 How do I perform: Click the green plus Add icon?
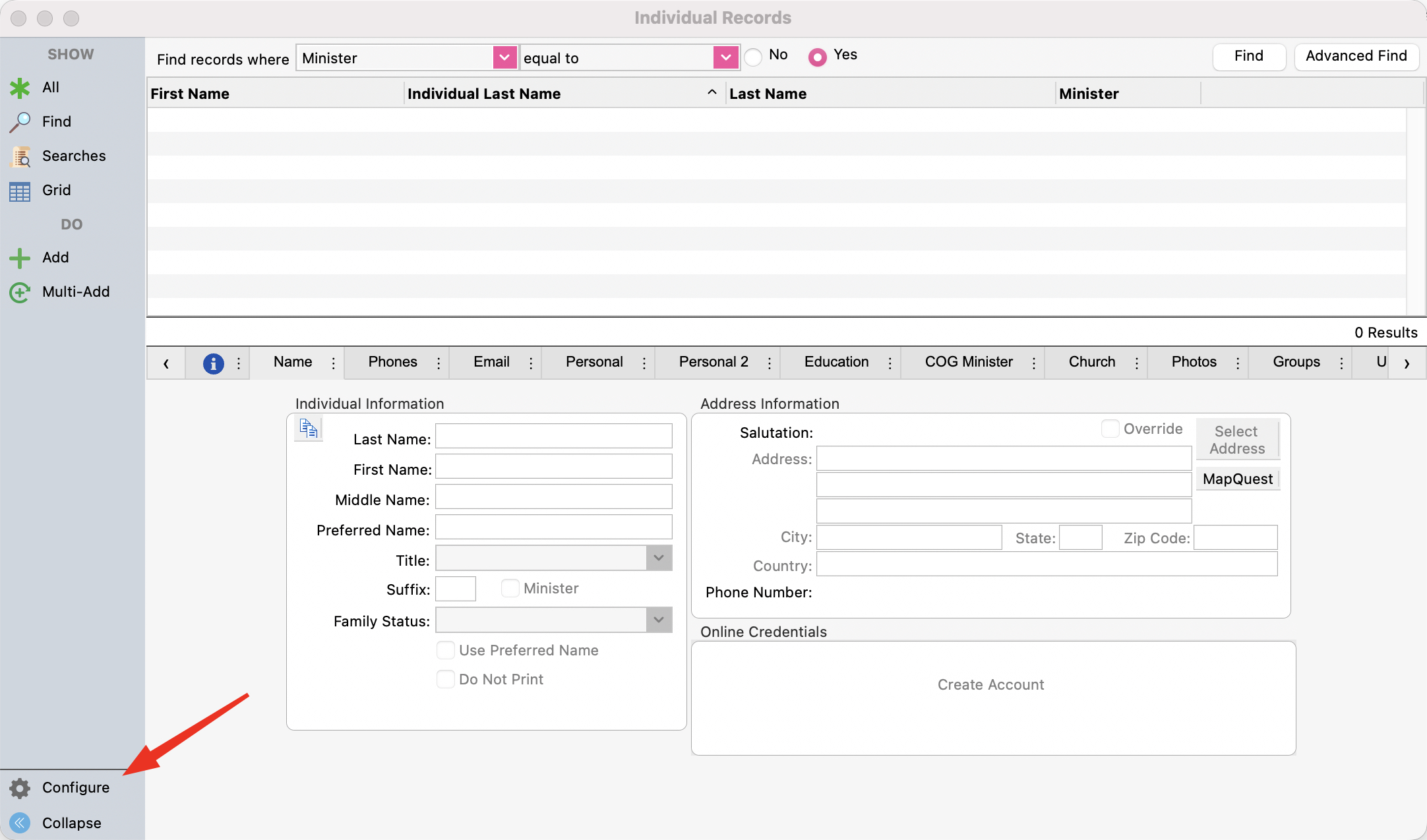coord(20,258)
